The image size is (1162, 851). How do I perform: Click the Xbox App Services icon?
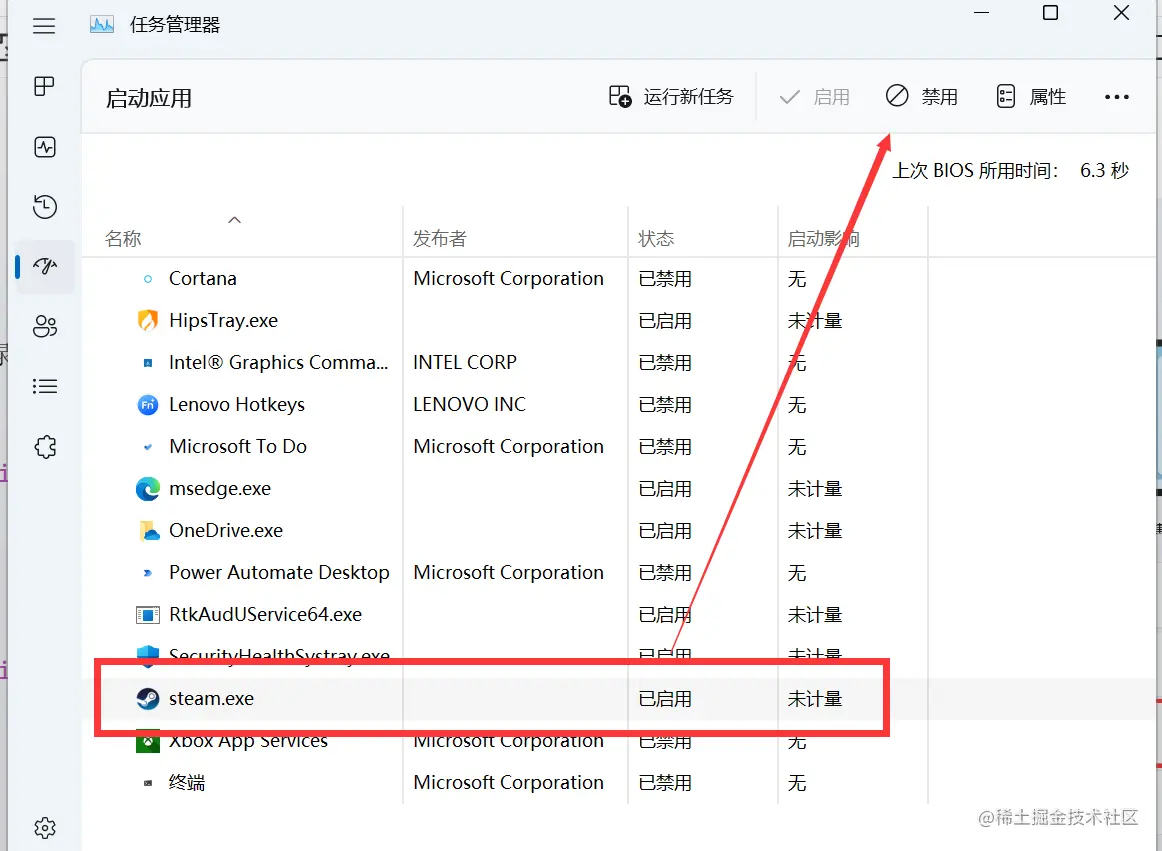[x=147, y=743]
